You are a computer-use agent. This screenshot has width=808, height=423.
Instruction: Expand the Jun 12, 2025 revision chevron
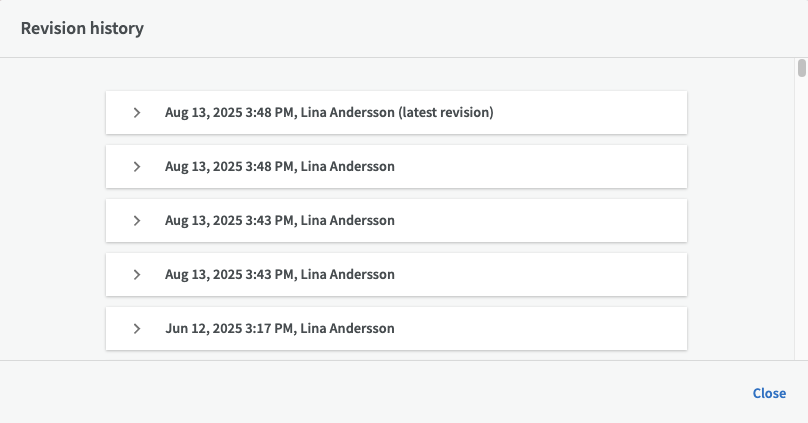coord(137,328)
